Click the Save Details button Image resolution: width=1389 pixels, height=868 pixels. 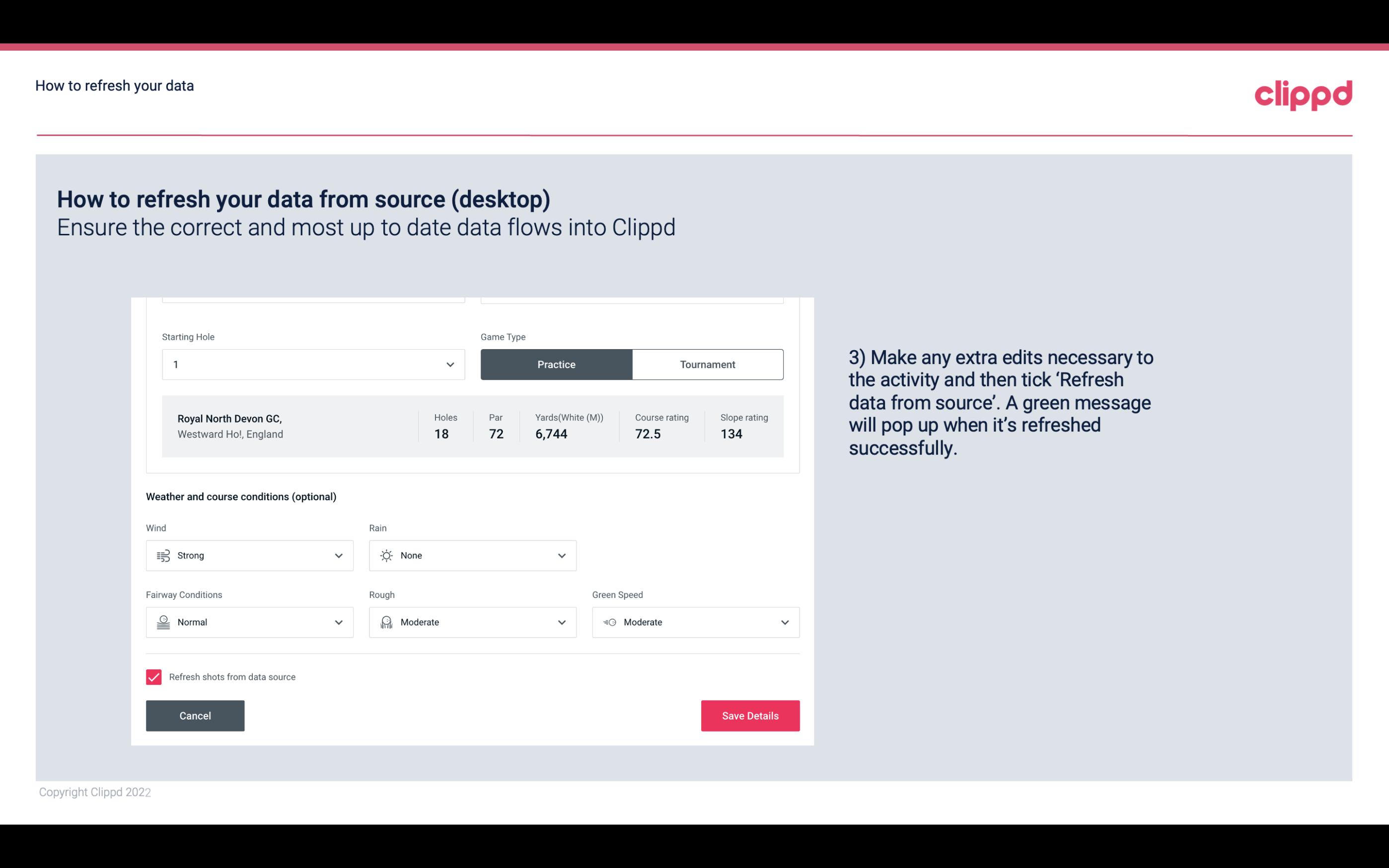coord(750,715)
